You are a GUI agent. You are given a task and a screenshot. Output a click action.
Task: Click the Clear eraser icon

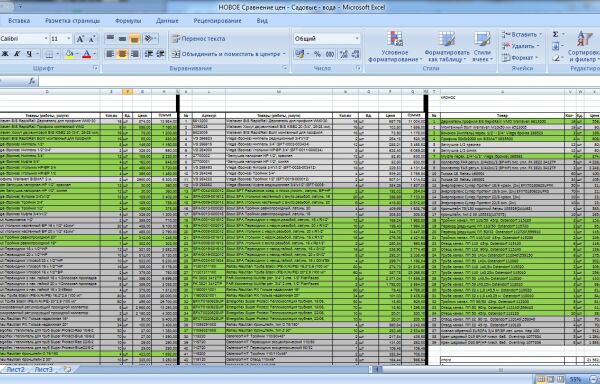pos(556,58)
